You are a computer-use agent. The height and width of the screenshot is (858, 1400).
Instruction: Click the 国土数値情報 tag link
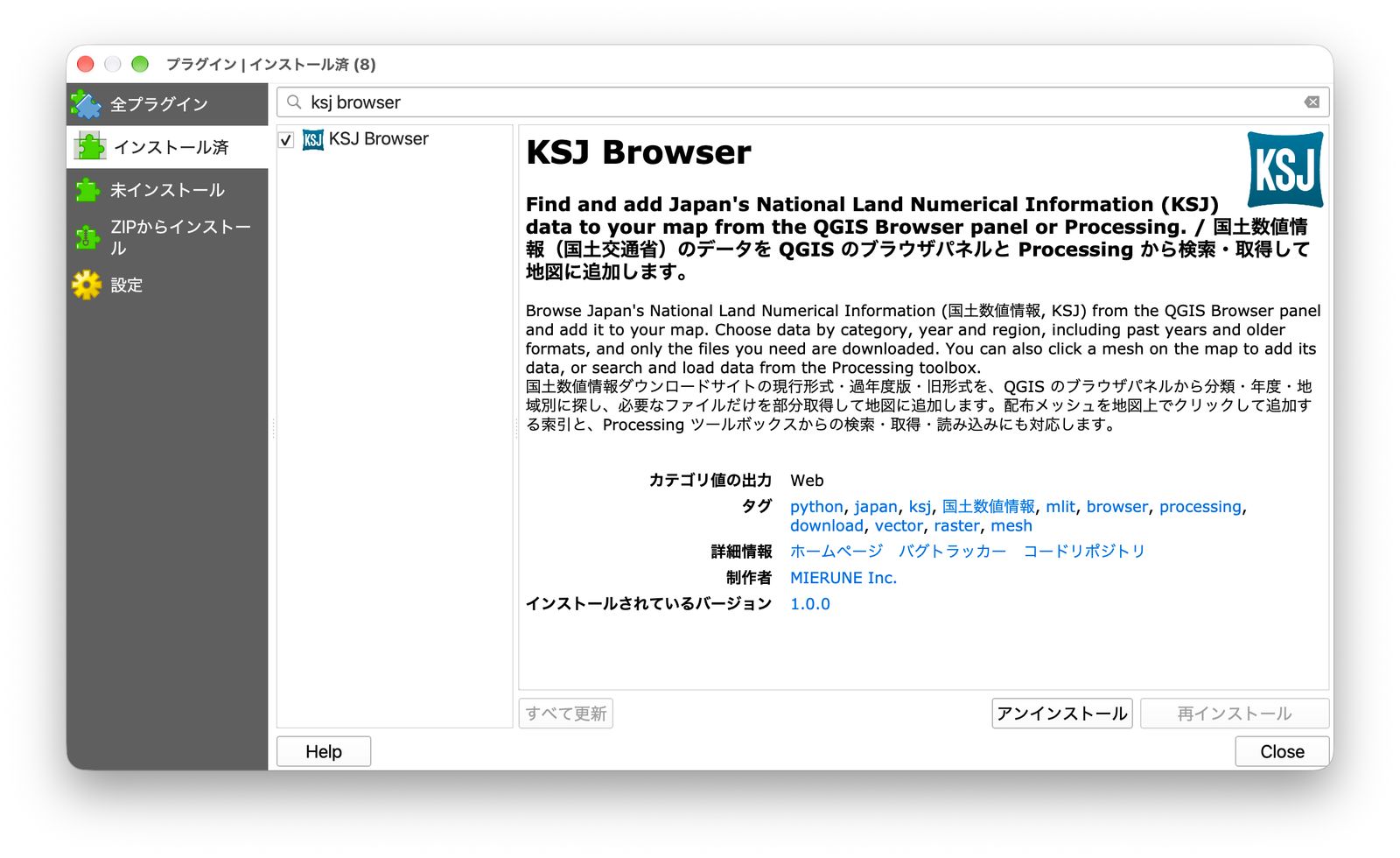(x=989, y=507)
